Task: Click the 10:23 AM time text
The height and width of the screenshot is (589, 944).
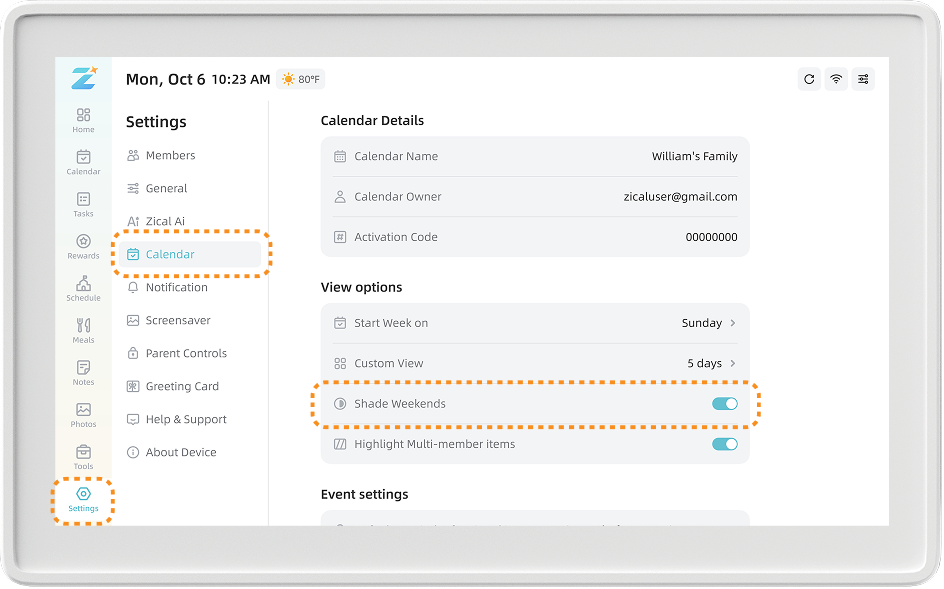Action: coord(241,79)
